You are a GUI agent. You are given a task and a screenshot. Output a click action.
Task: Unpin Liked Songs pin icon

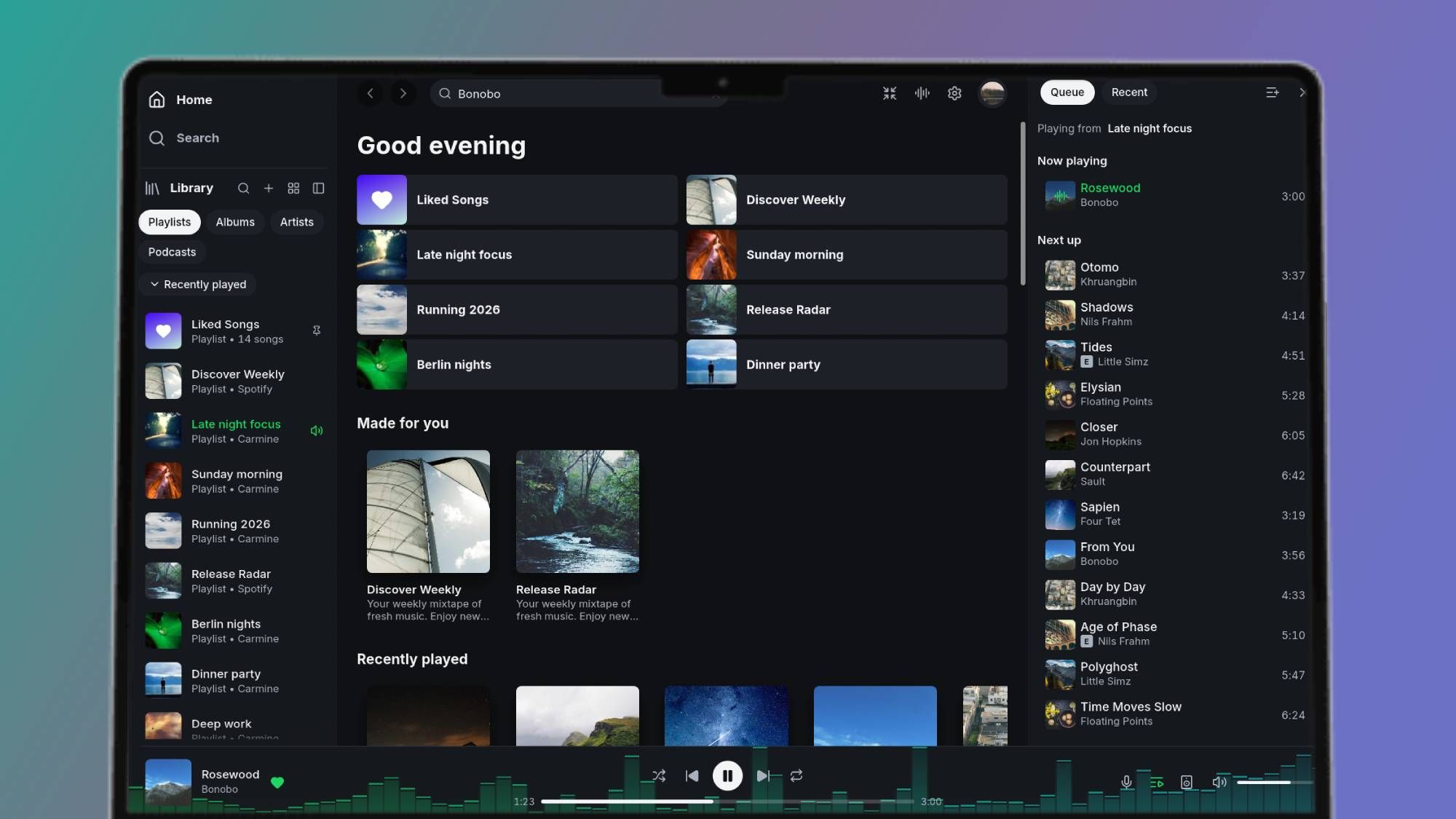(317, 331)
